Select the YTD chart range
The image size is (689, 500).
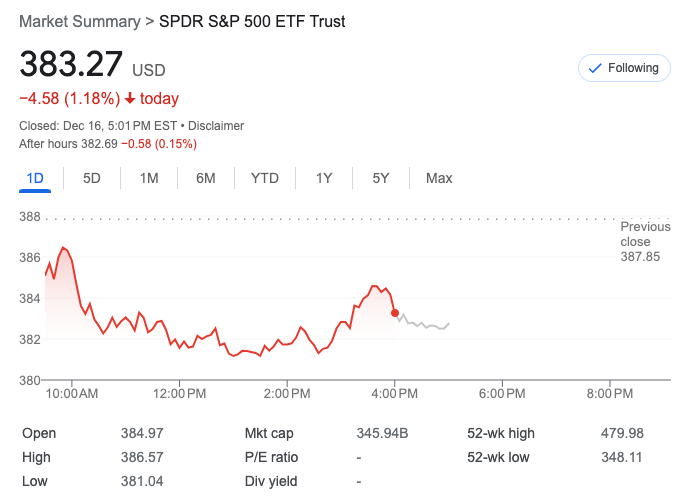click(x=264, y=179)
